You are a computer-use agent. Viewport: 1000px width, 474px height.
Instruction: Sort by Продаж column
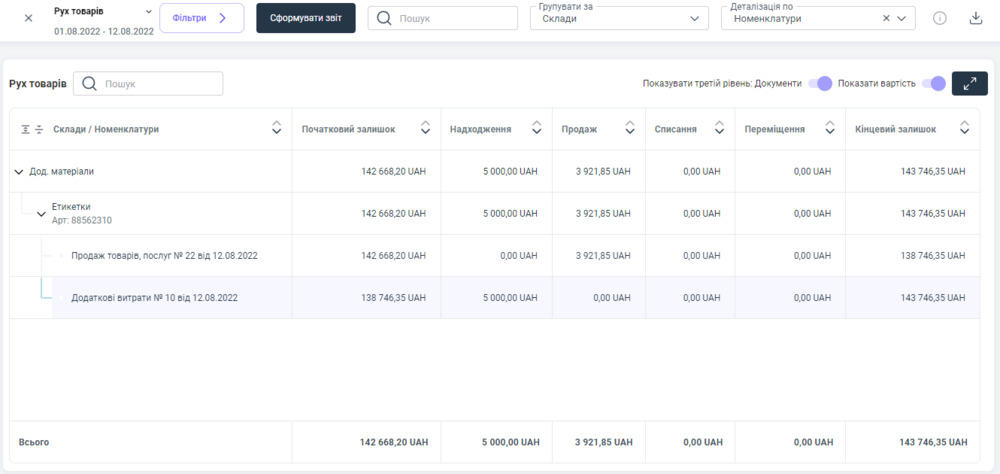click(x=629, y=128)
